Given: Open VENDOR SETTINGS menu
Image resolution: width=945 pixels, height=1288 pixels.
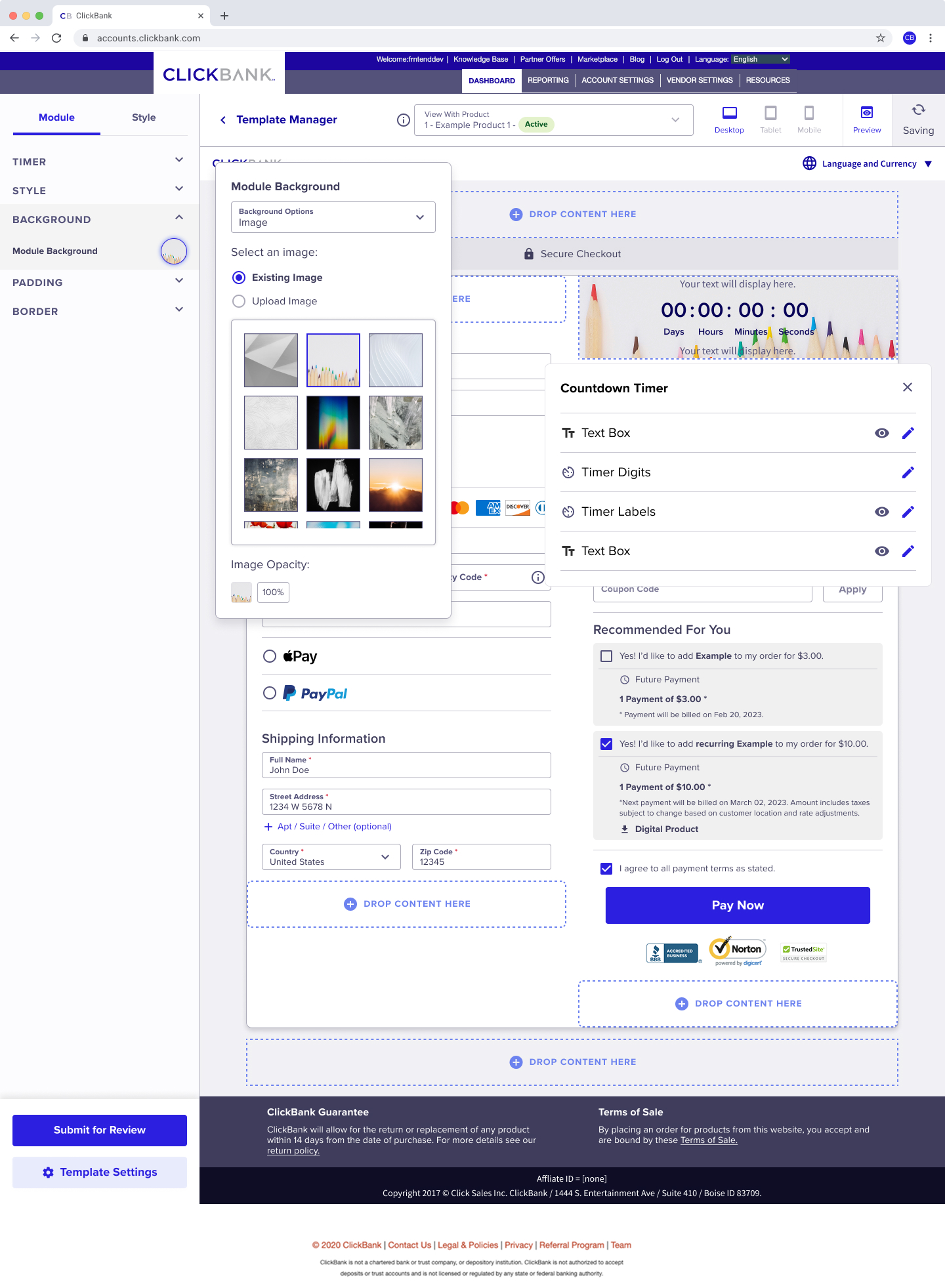Looking at the screenshot, I should [x=700, y=80].
